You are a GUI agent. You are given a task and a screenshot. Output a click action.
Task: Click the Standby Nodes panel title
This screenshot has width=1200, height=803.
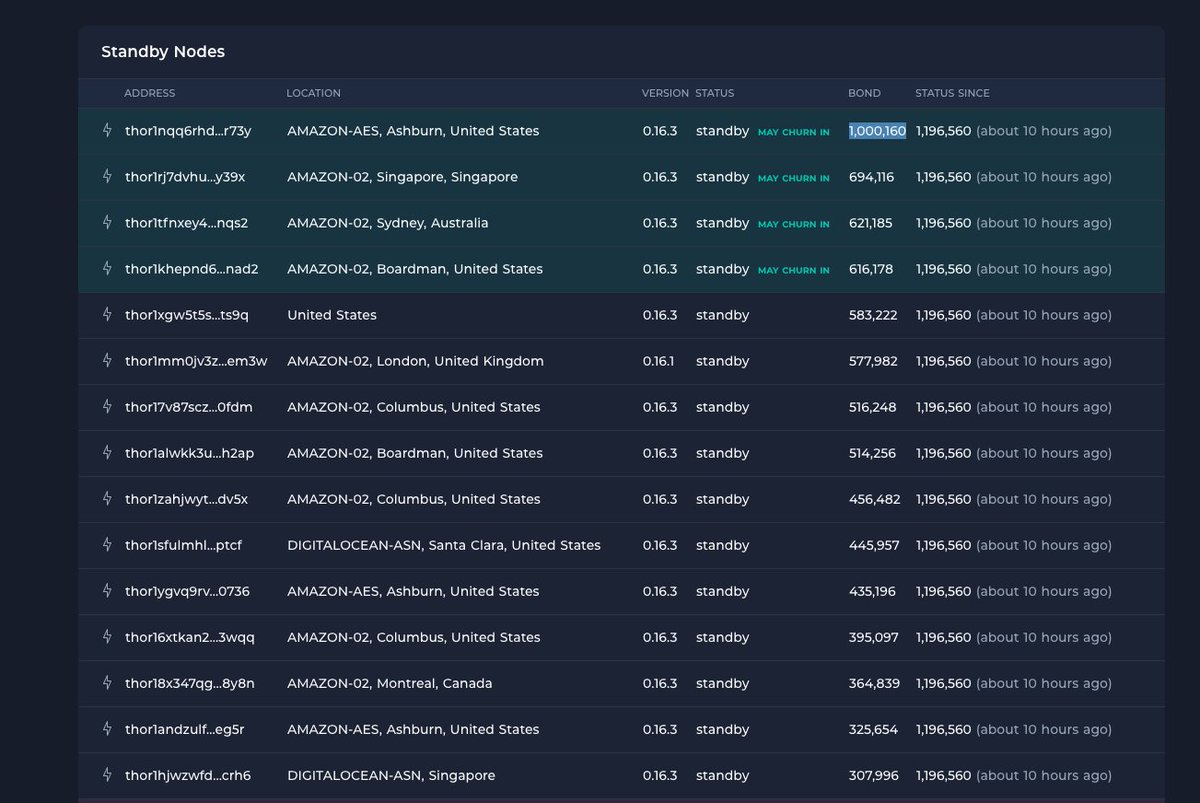163,51
